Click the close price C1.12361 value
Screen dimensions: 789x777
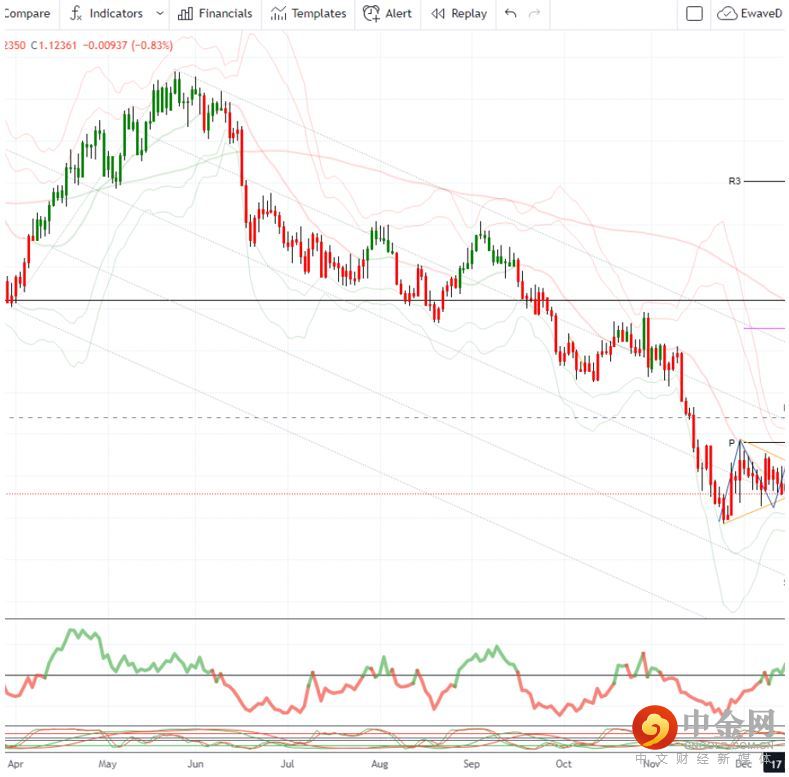pos(54,45)
